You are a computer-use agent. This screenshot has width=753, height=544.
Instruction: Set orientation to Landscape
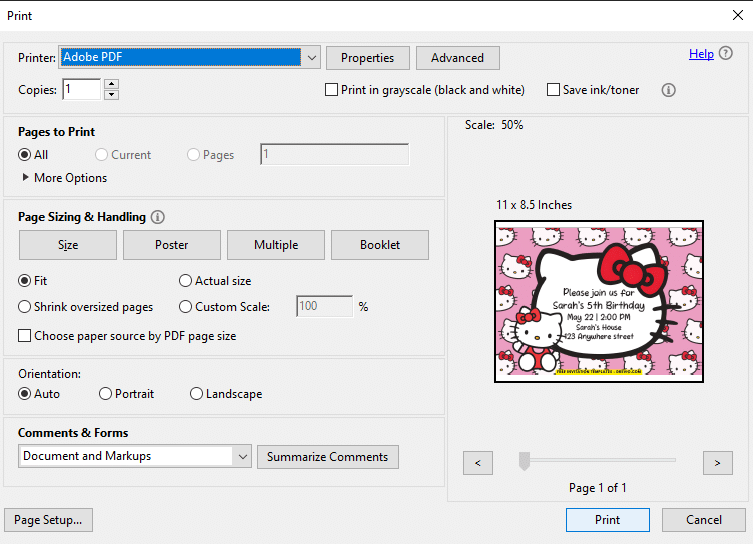click(196, 394)
